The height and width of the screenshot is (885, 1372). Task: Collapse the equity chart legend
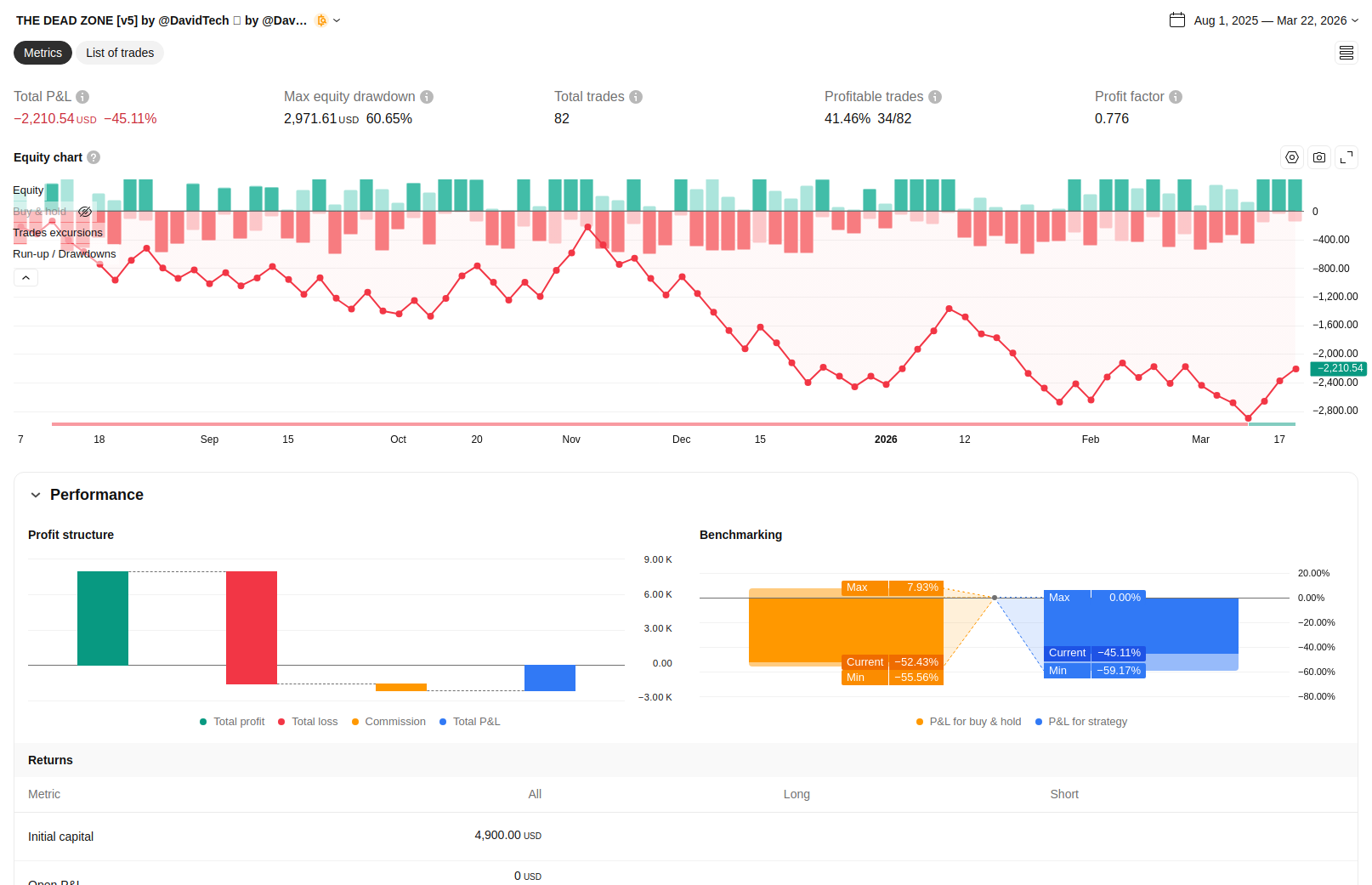(x=26, y=278)
